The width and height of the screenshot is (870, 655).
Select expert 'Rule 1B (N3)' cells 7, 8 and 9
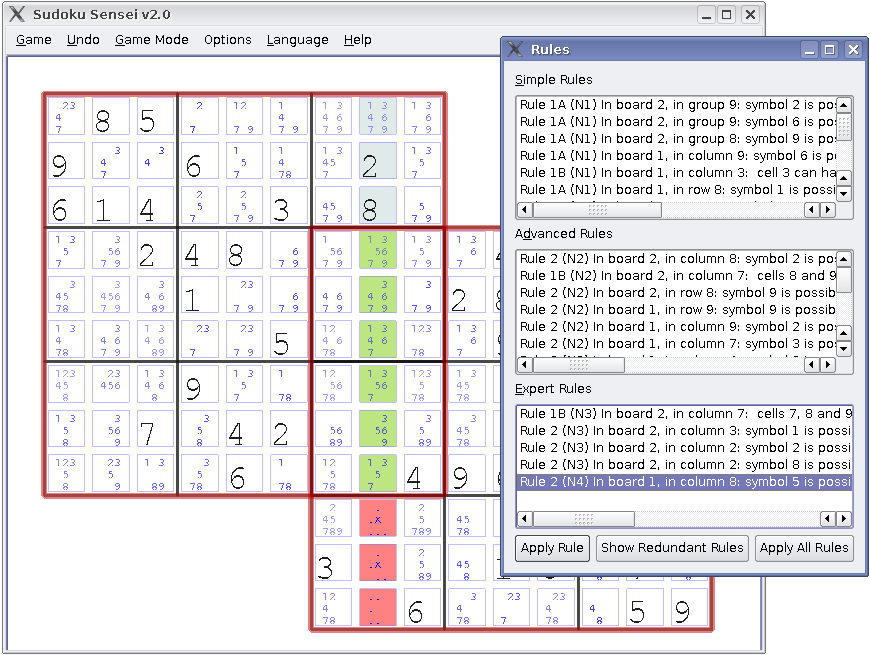684,414
